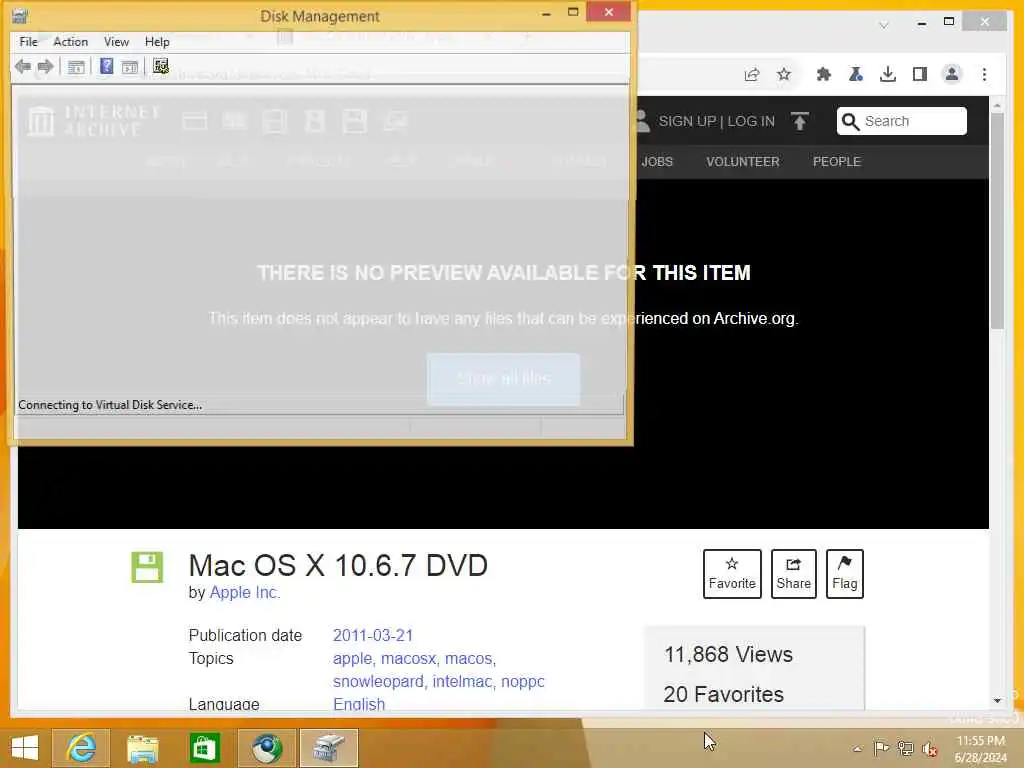The width and height of the screenshot is (1024, 768).
Task: Click the page scrollbar down arrow
Action: 997,701
